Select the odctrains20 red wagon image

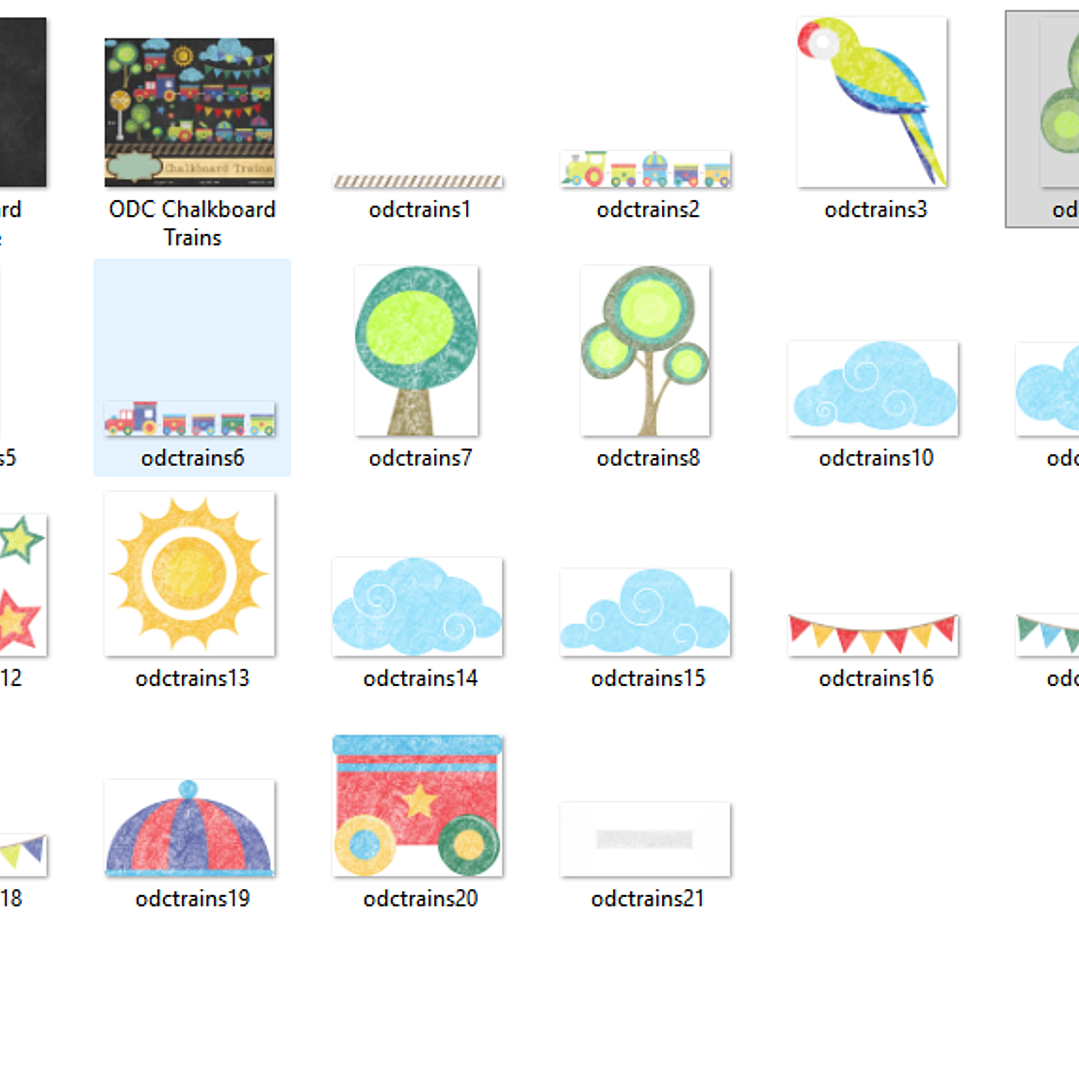tap(417, 806)
